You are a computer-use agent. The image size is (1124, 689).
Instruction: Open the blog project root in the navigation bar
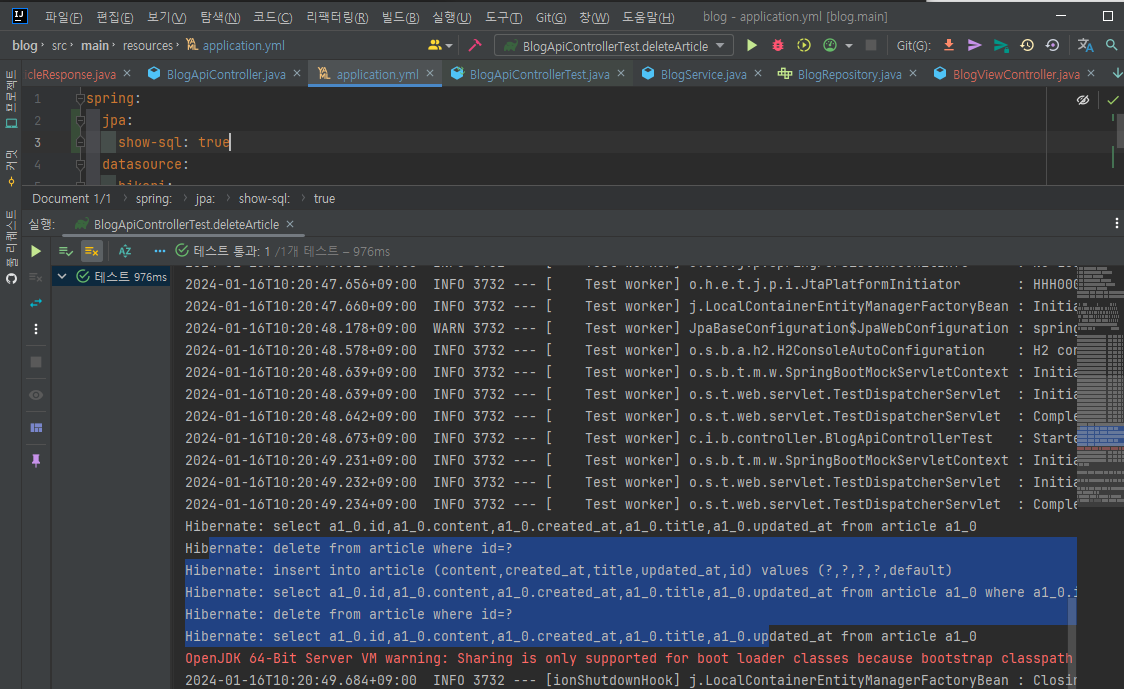(24, 45)
